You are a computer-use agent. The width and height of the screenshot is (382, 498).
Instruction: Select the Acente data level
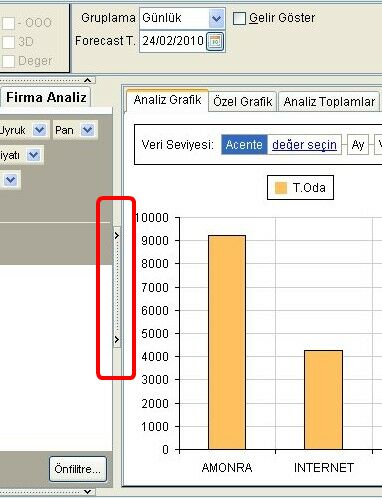coord(244,145)
